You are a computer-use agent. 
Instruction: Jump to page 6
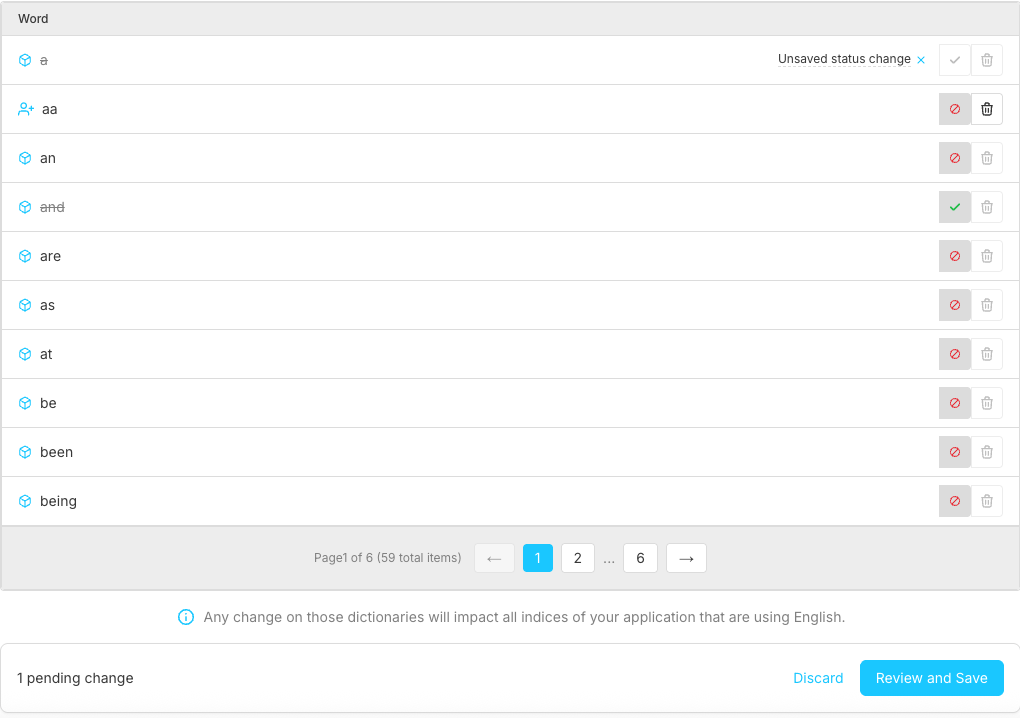coord(640,558)
